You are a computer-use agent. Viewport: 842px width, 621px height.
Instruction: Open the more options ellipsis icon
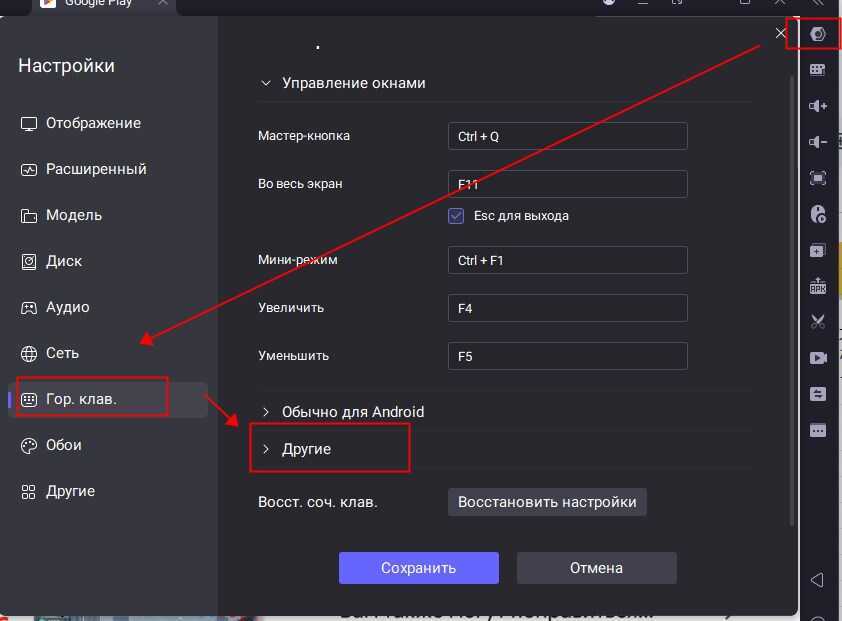(x=818, y=429)
